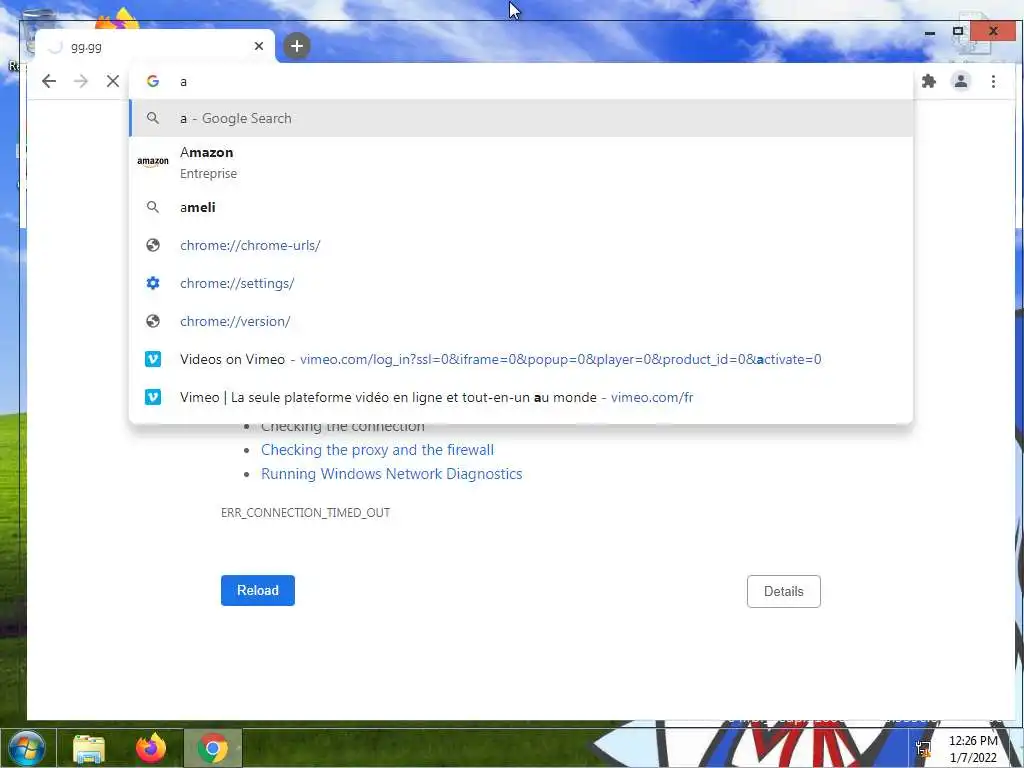This screenshot has height=768, width=1024.
Task: Open a new tab with plus button
Action: point(296,46)
